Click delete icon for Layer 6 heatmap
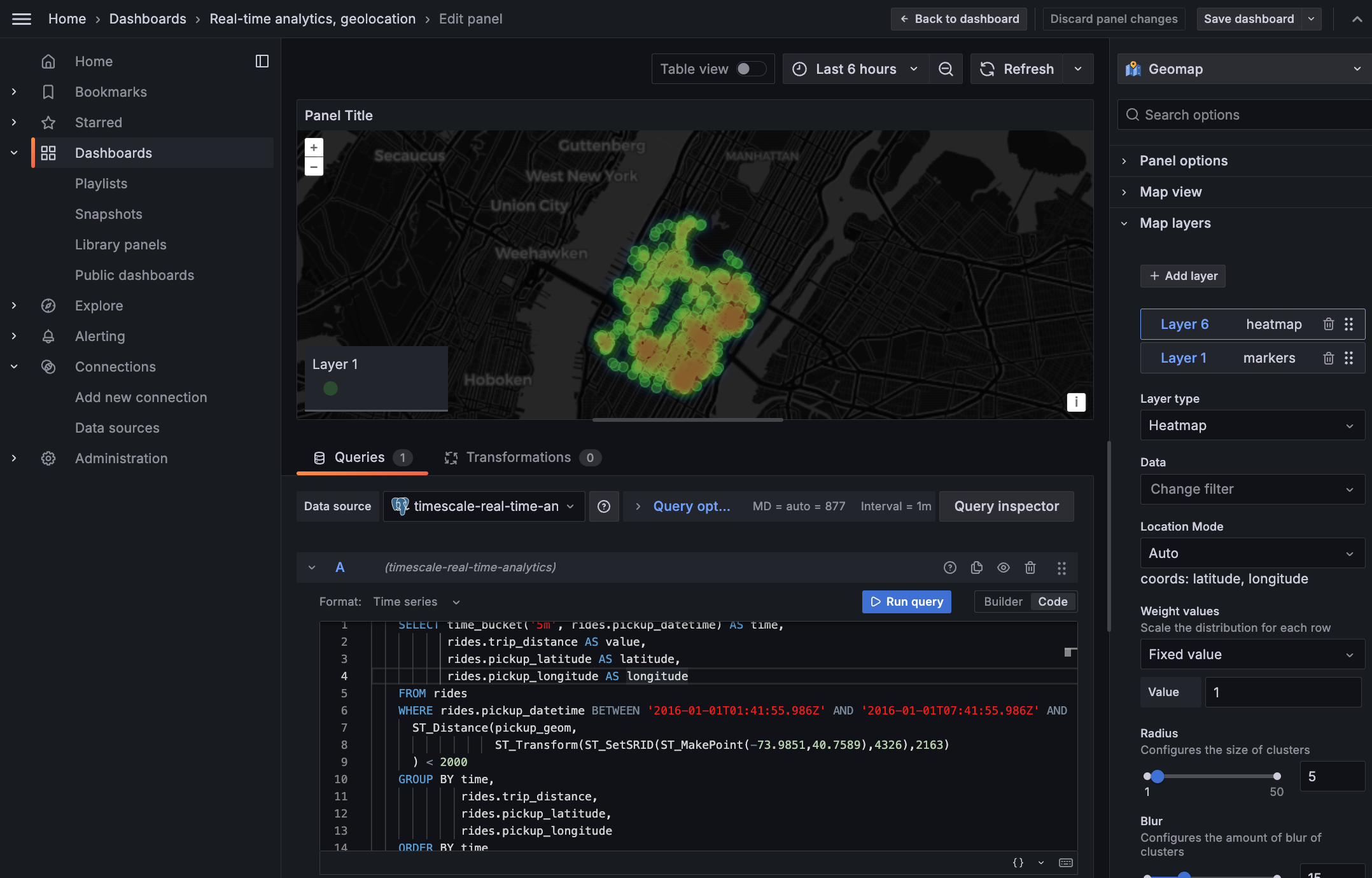 [1328, 323]
